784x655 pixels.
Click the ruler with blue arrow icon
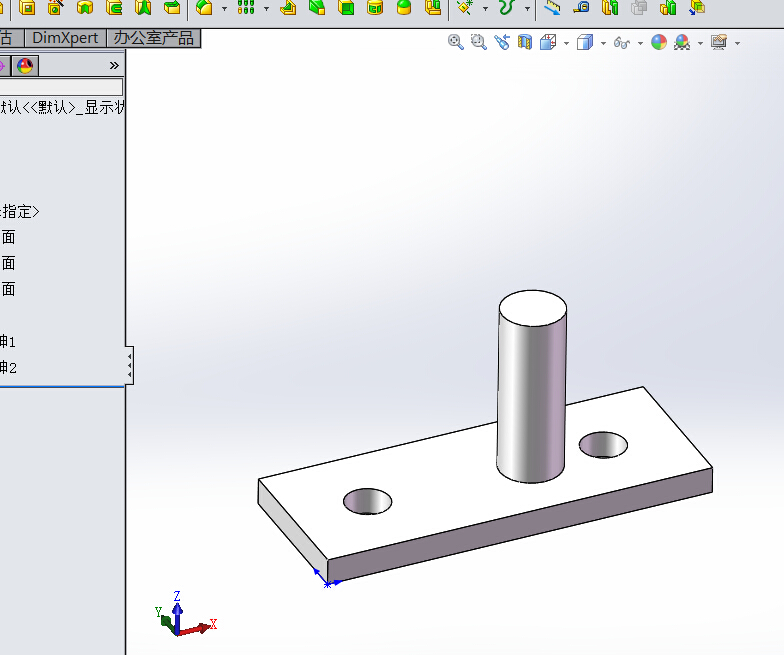[x=552, y=8]
